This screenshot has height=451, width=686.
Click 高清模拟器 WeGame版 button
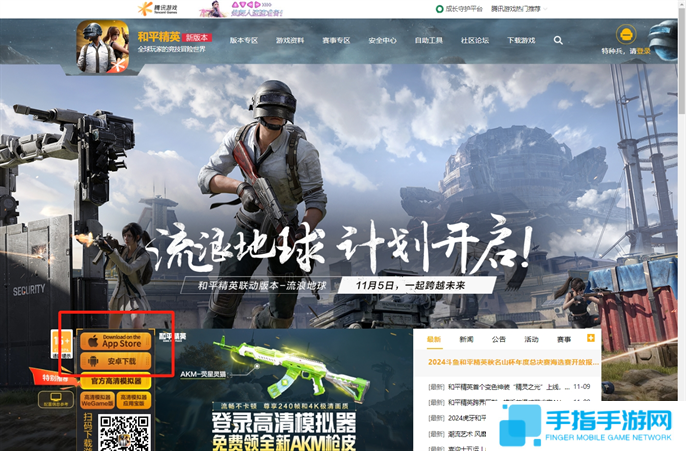(x=97, y=400)
